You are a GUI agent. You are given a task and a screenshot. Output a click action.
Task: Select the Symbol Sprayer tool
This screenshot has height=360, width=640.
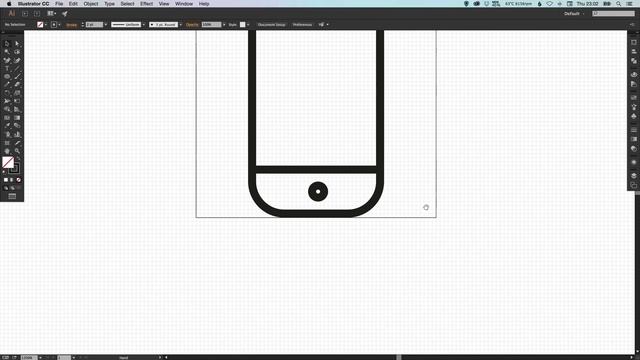tap(7, 134)
